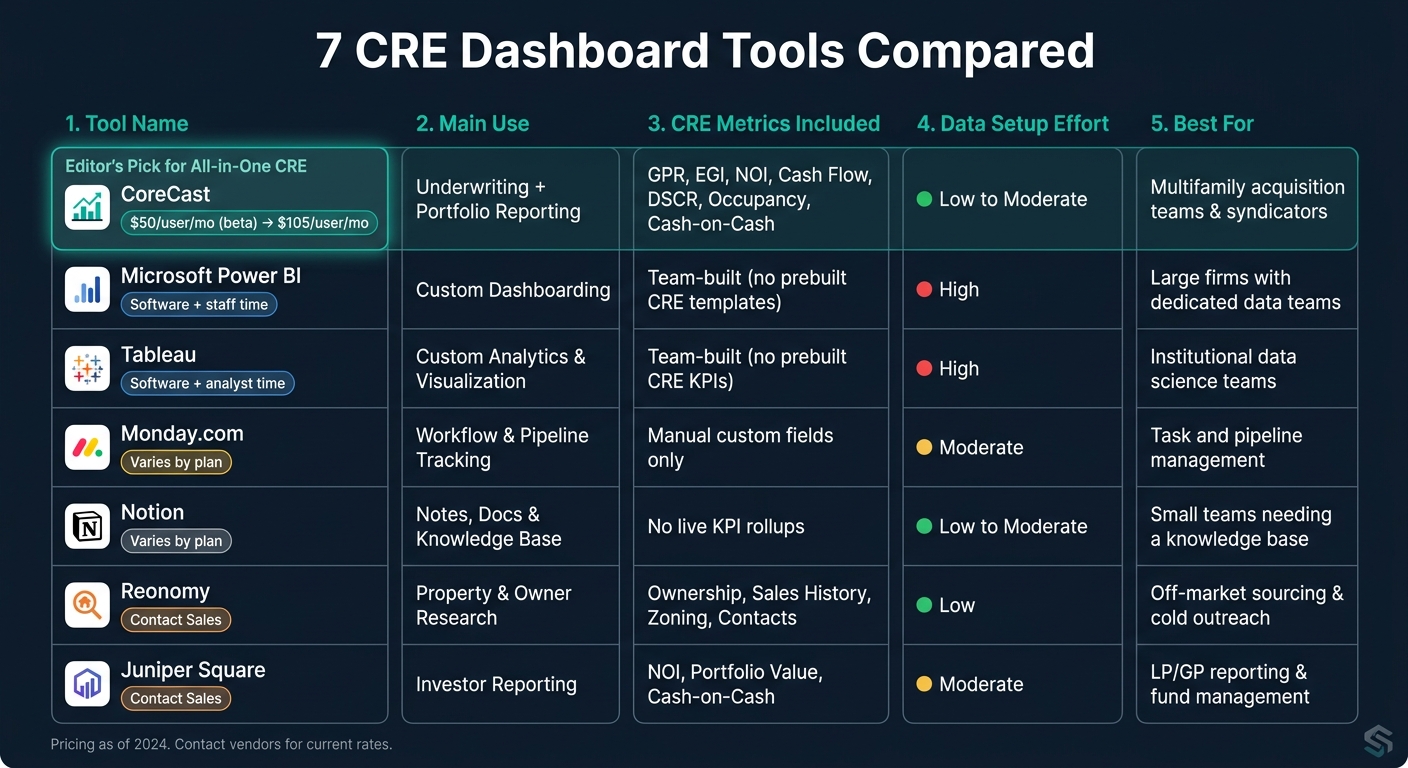Select the '4. Data Setup Effort' header

point(1013,124)
